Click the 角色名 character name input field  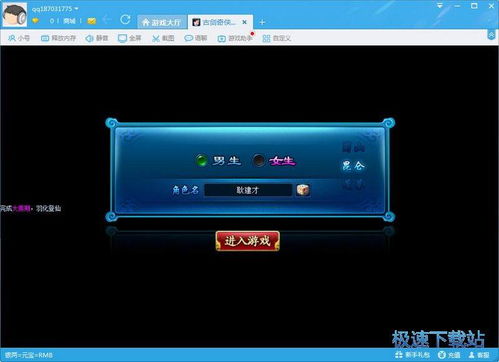click(x=248, y=190)
